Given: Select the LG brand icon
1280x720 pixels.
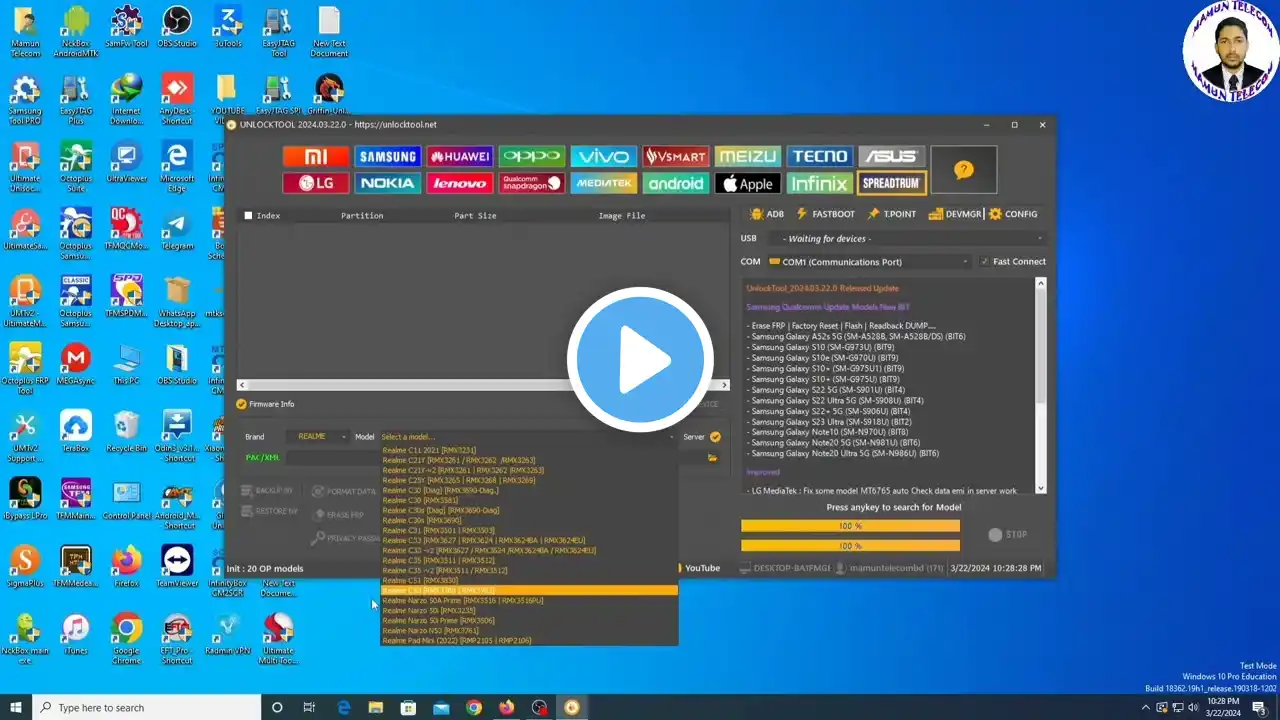Looking at the screenshot, I should tap(316, 183).
